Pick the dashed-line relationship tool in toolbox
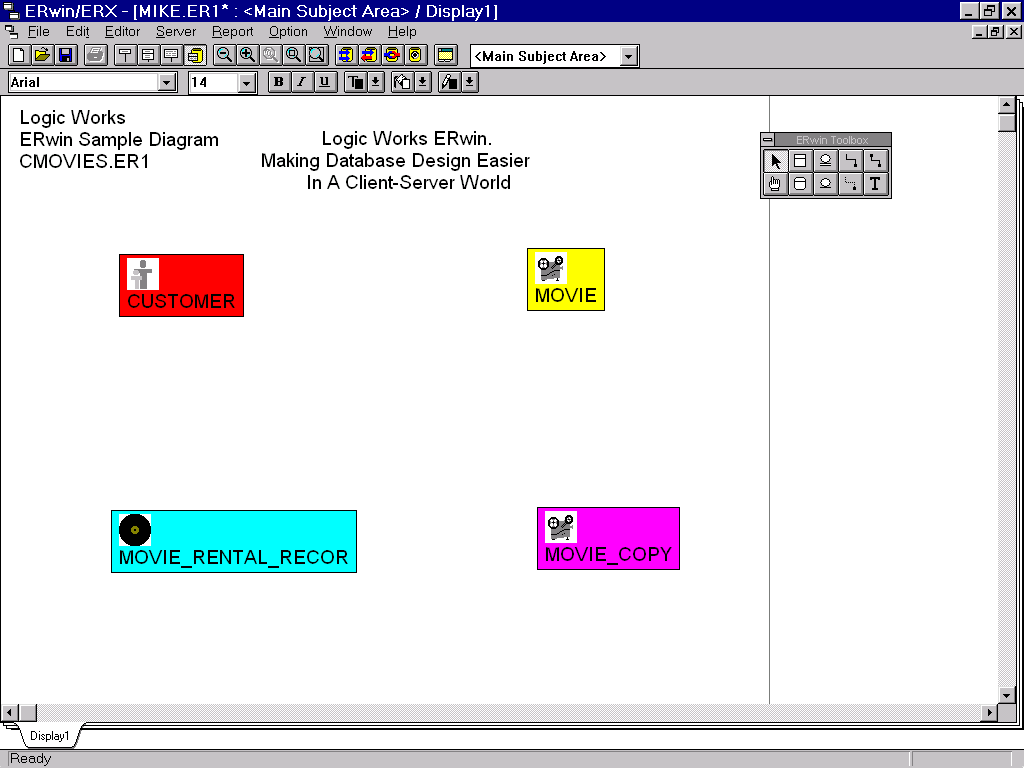1024x768 pixels. tap(850, 184)
